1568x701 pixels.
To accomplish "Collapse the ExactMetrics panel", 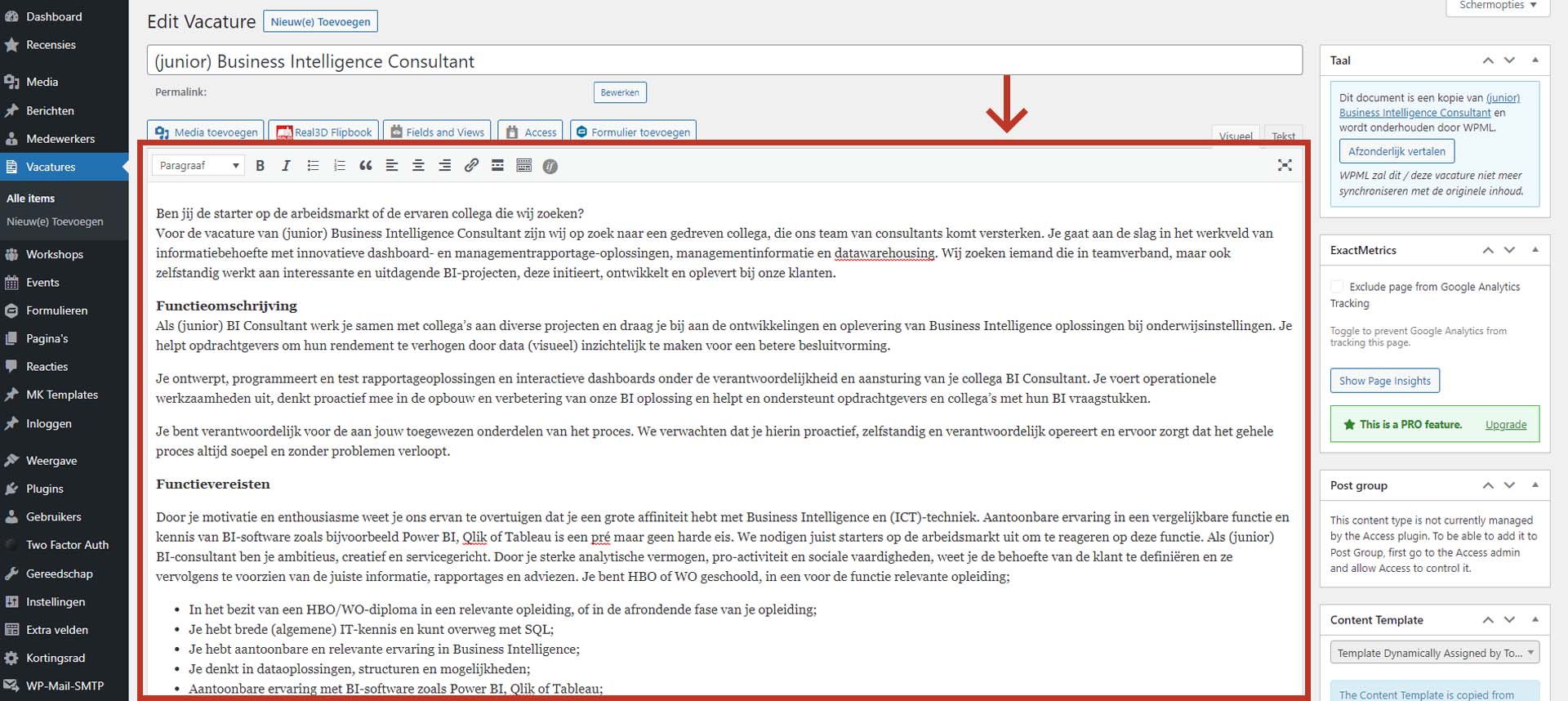I will coord(1535,249).
